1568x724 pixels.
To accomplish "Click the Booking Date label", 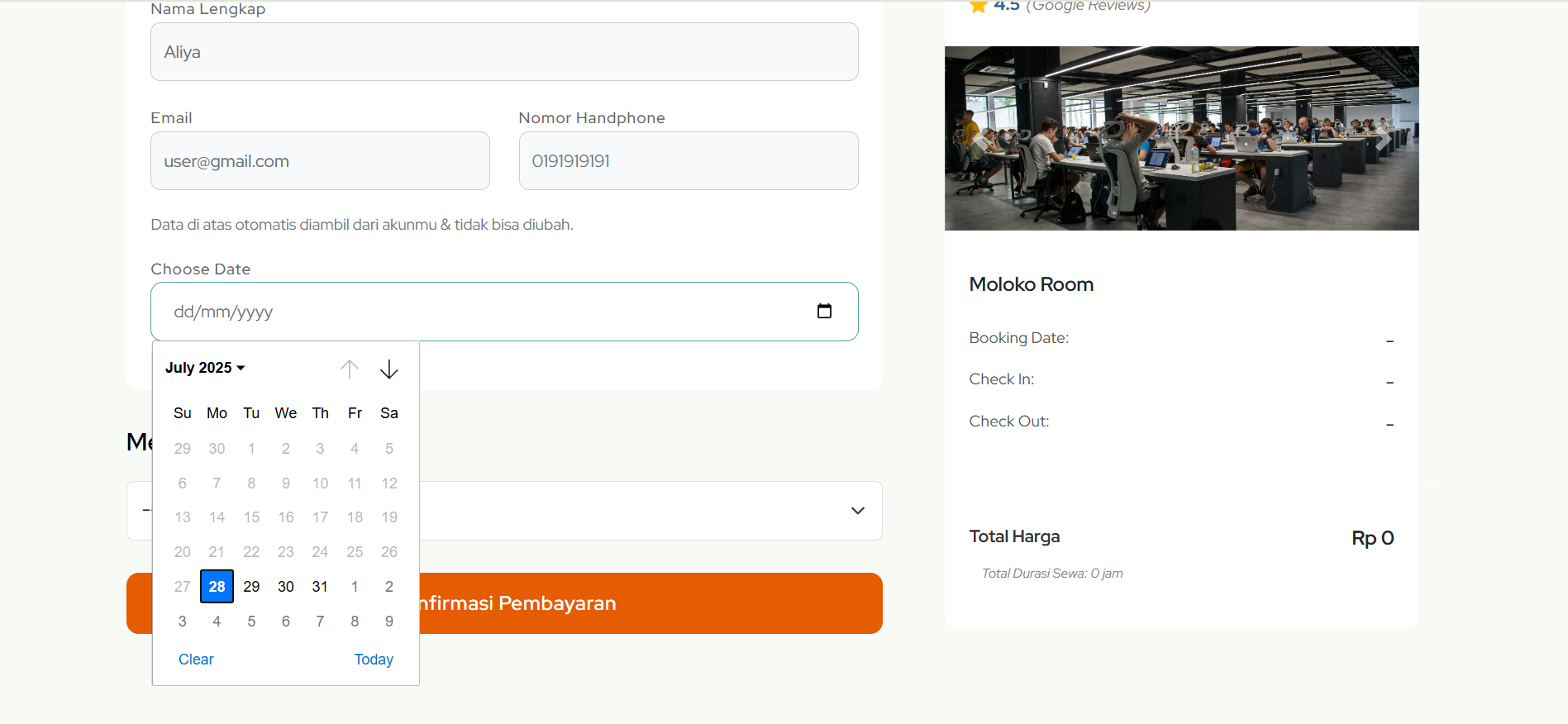I will pyautogui.click(x=1019, y=338).
